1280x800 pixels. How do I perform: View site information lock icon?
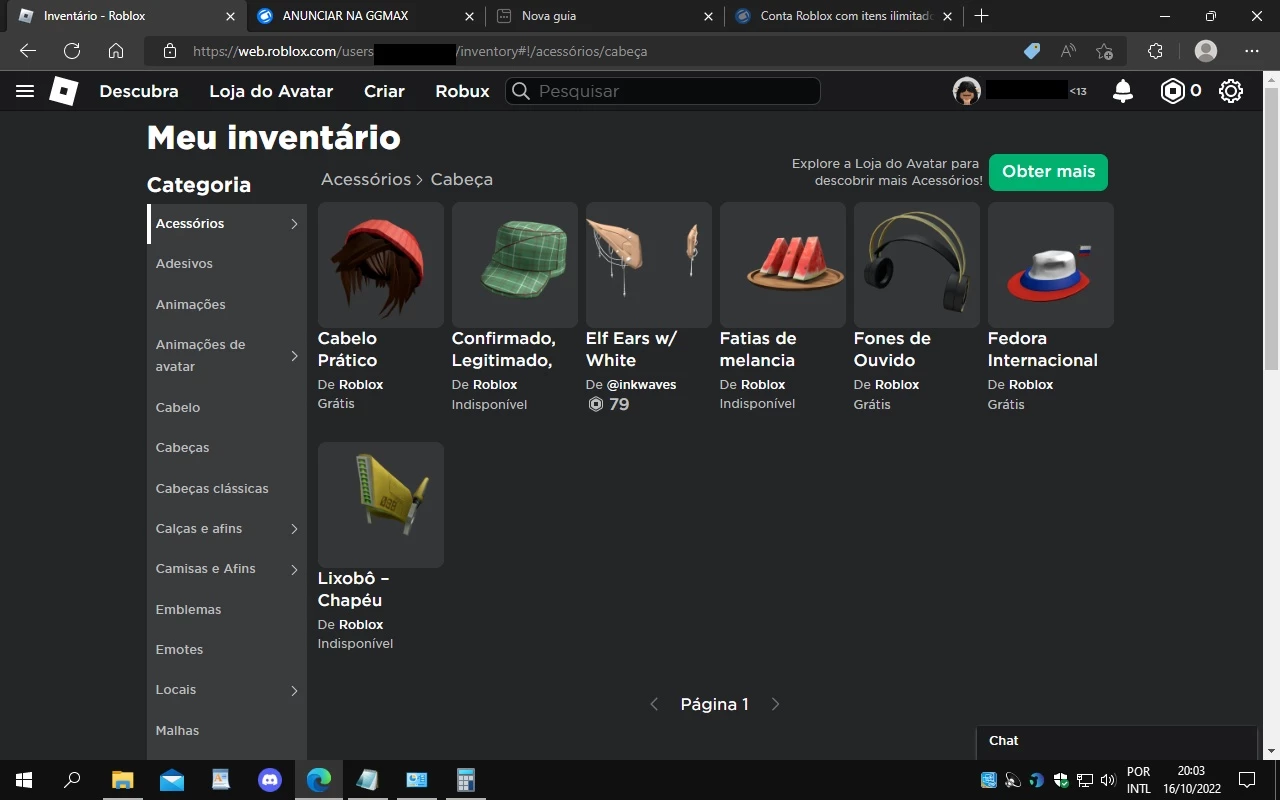[x=170, y=51]
